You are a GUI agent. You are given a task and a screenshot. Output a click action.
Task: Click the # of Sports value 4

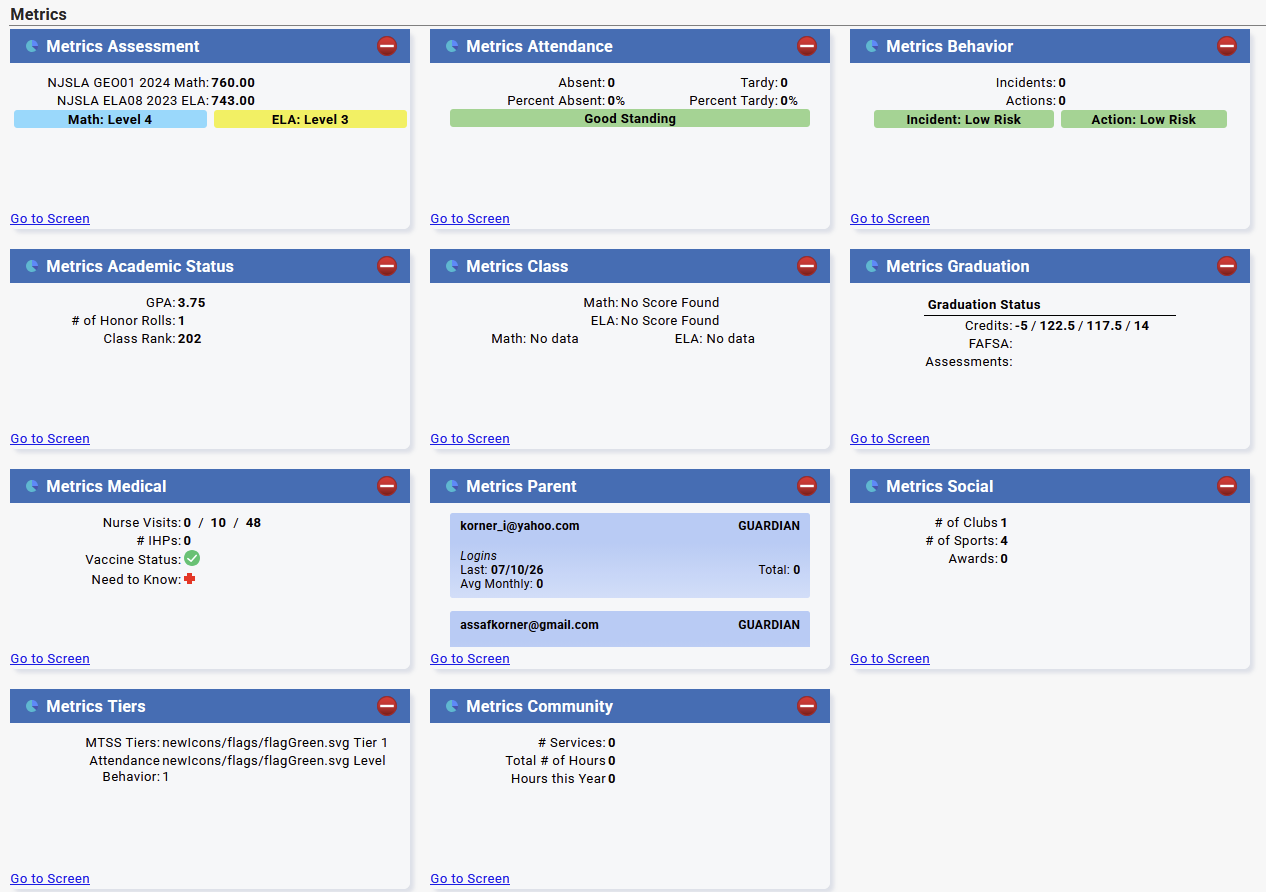[1004, 541]
